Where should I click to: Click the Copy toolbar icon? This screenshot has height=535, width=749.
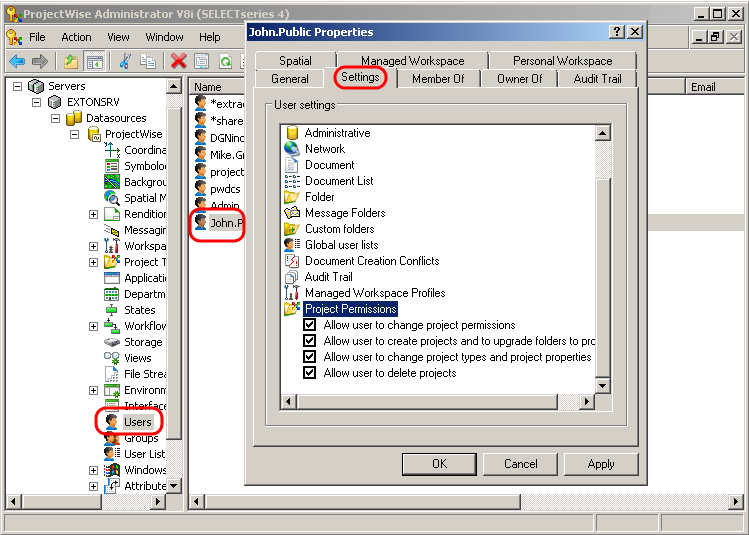coord(148,61)
